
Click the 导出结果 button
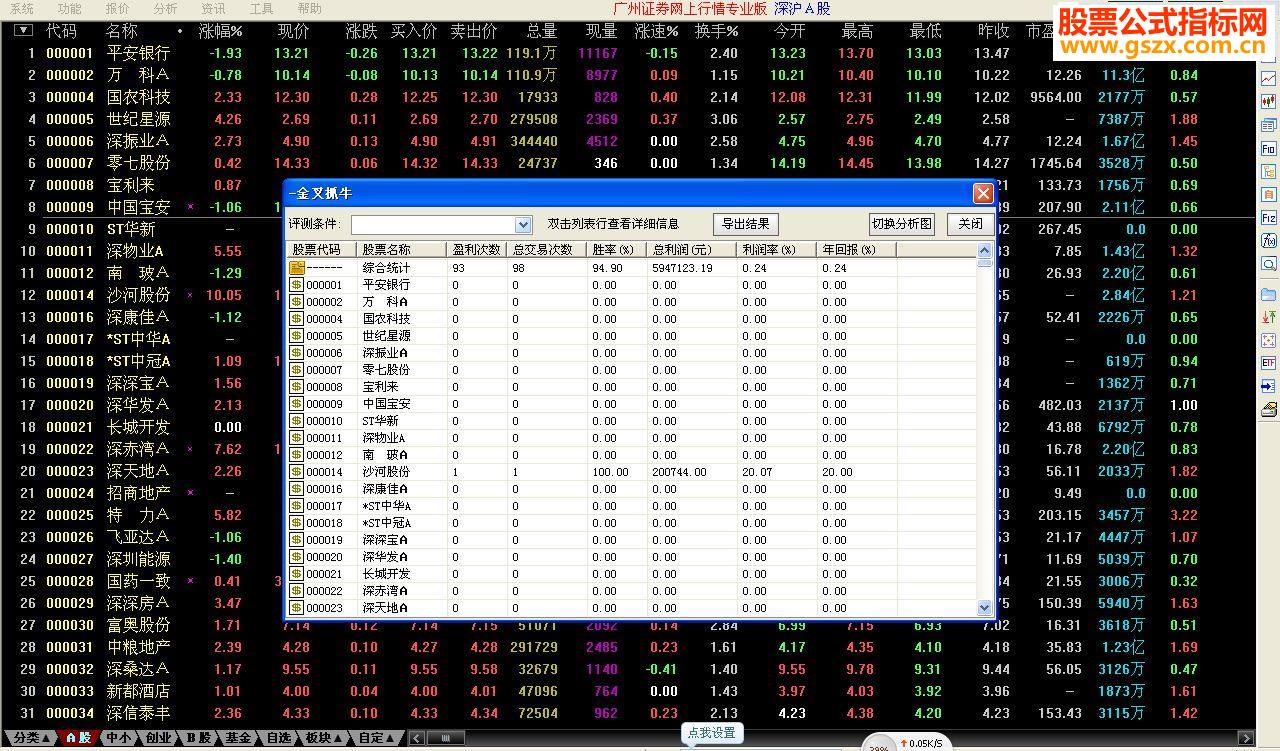[746, 224]
